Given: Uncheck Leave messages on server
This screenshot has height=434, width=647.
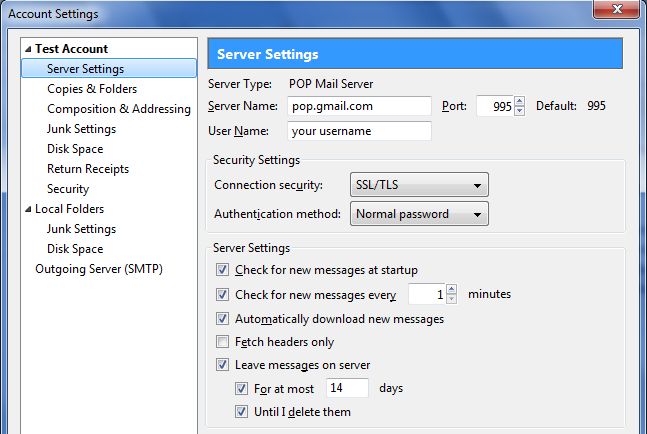Looking at the screenshot, I should [222, 365].
